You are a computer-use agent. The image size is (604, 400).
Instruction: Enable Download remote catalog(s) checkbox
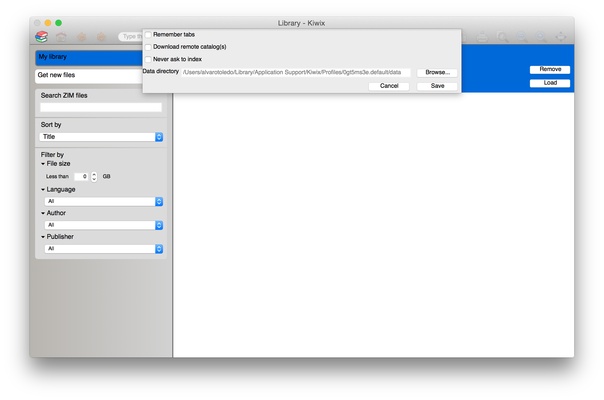point(148,47)
